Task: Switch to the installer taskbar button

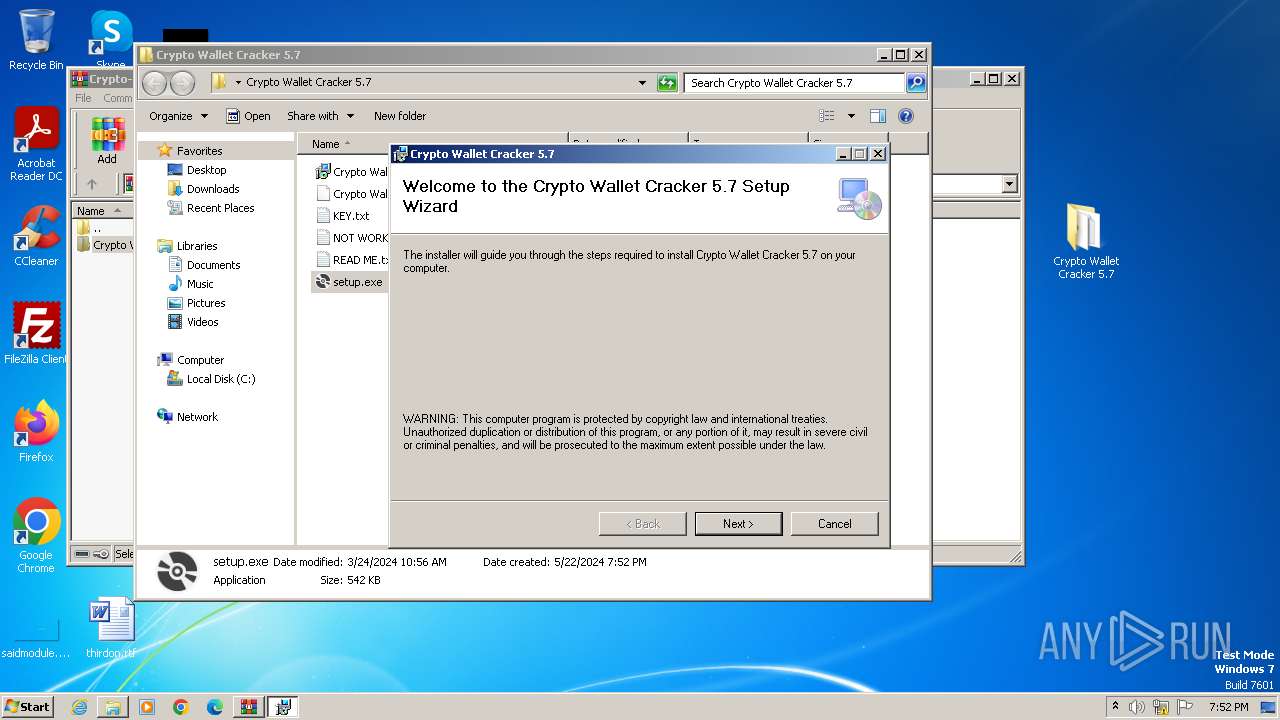Action: click(x=283, y=707)
